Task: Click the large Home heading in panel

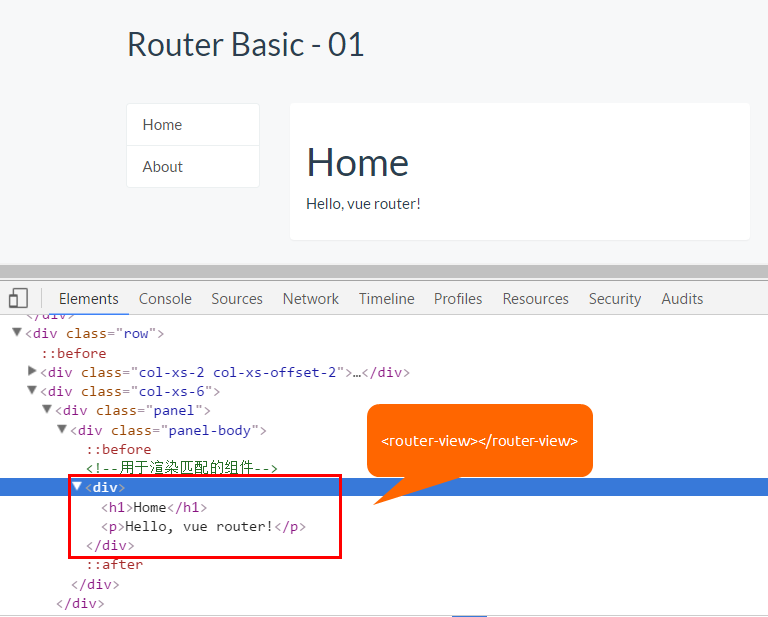Action: [x=358, y=163]
